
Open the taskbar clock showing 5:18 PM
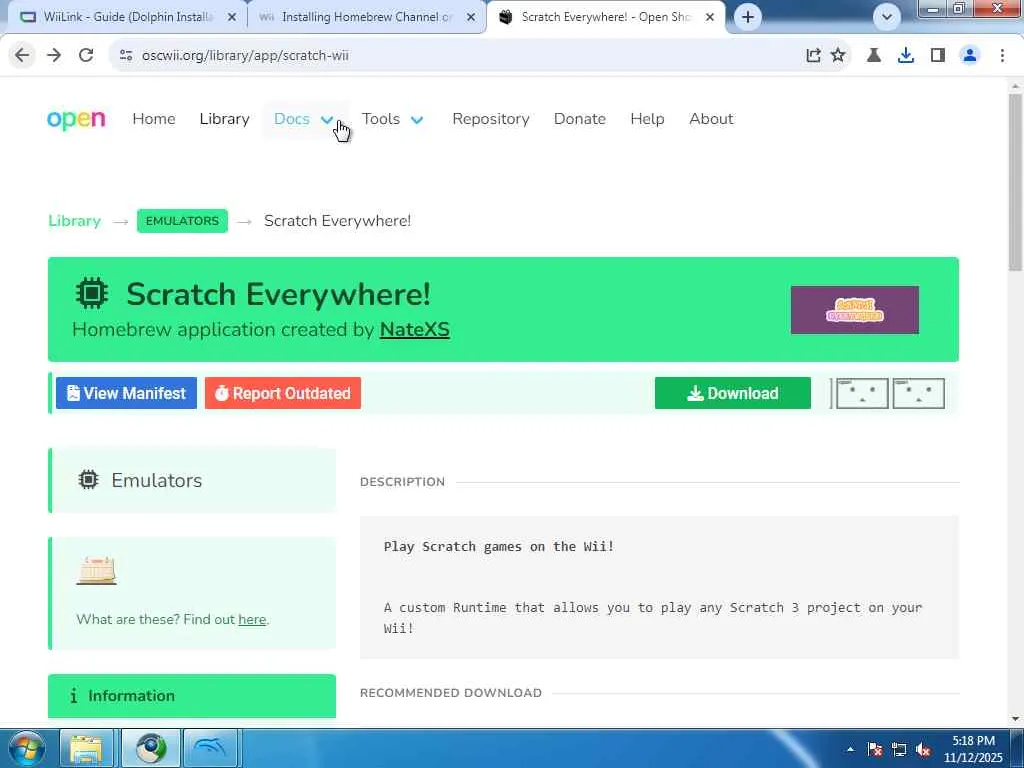tap(973, 749)
